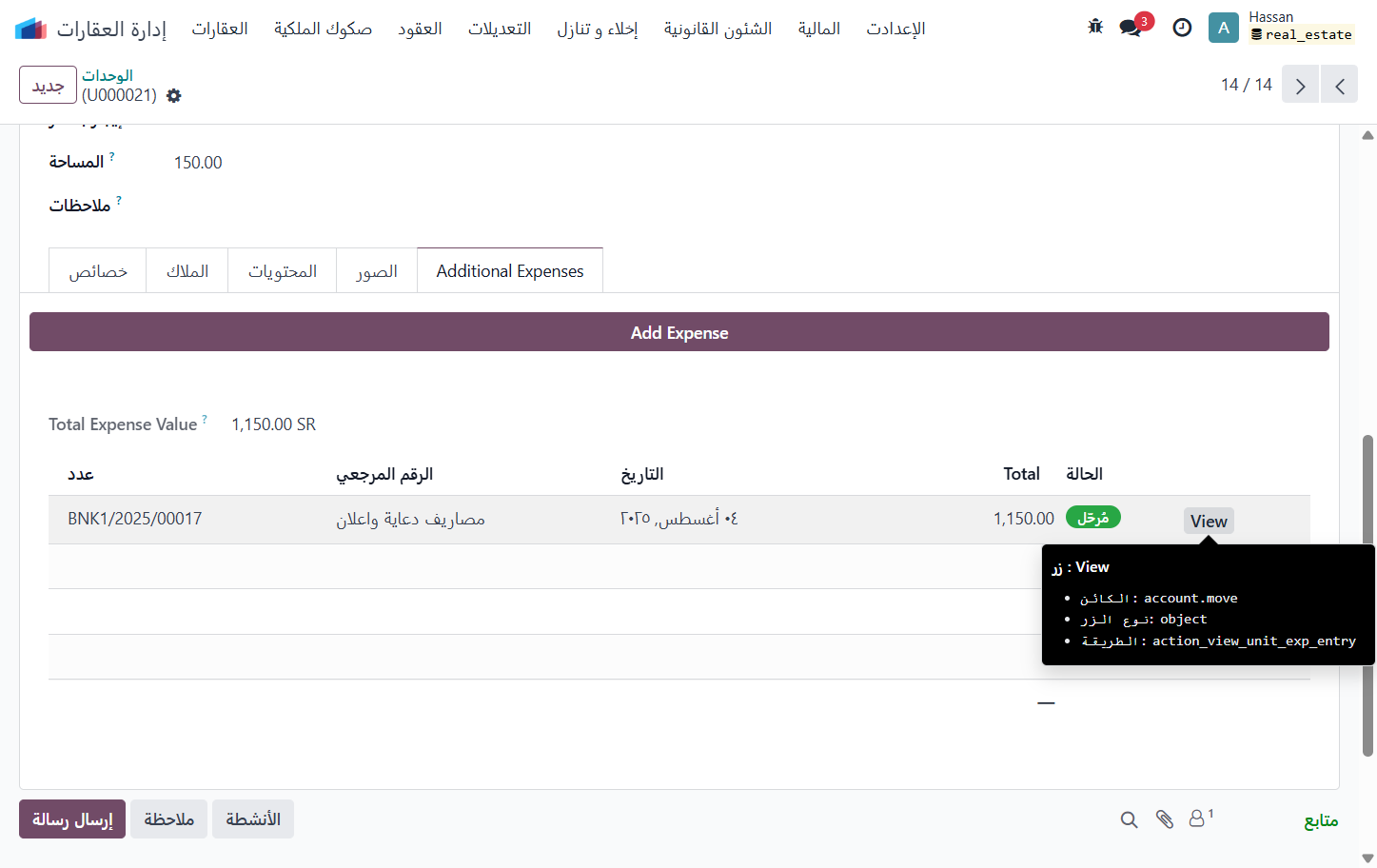Open help tooltip for ملاحظات

click(x=119, y=200)
